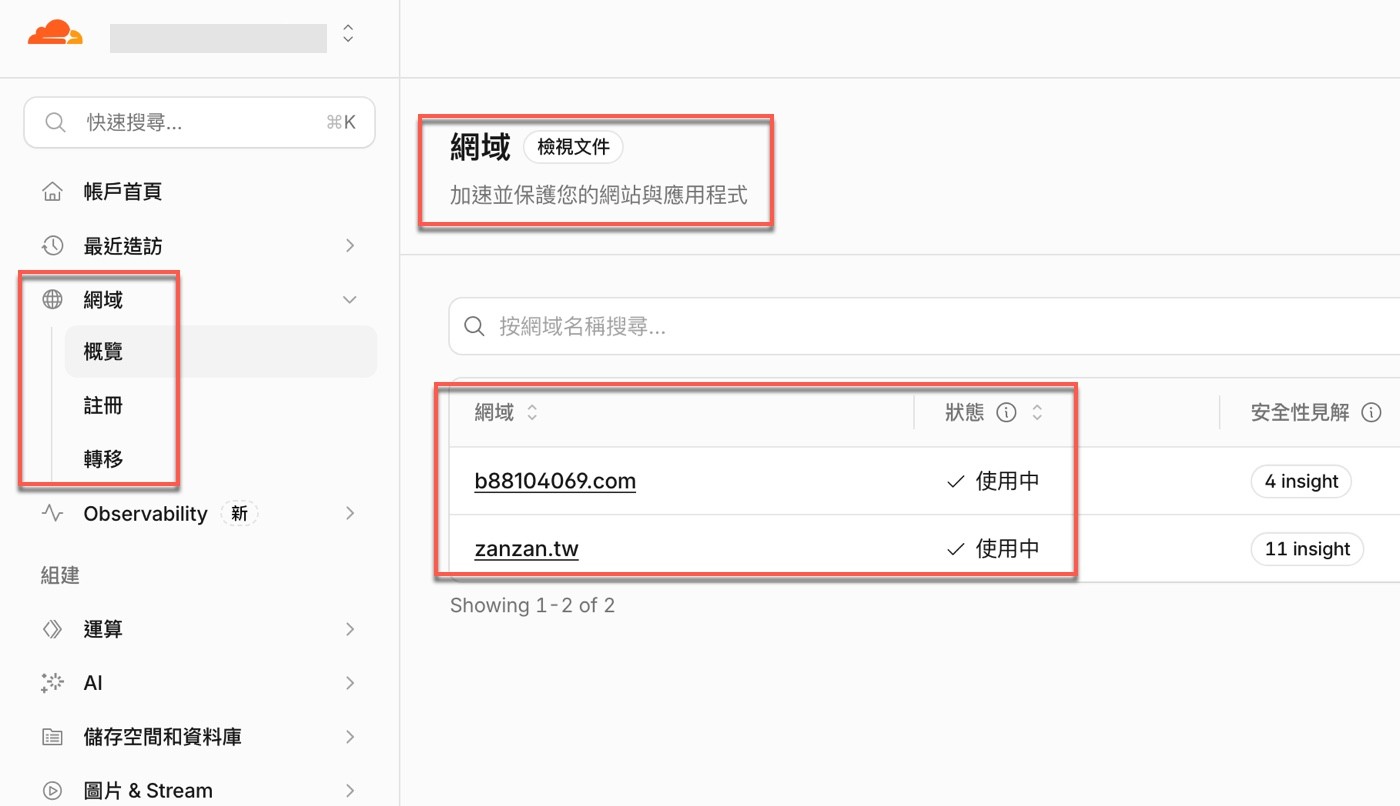1400x806 pixels.
Task: Click the info icon beside 安全性見解
Action: (x=1372, y=412)
